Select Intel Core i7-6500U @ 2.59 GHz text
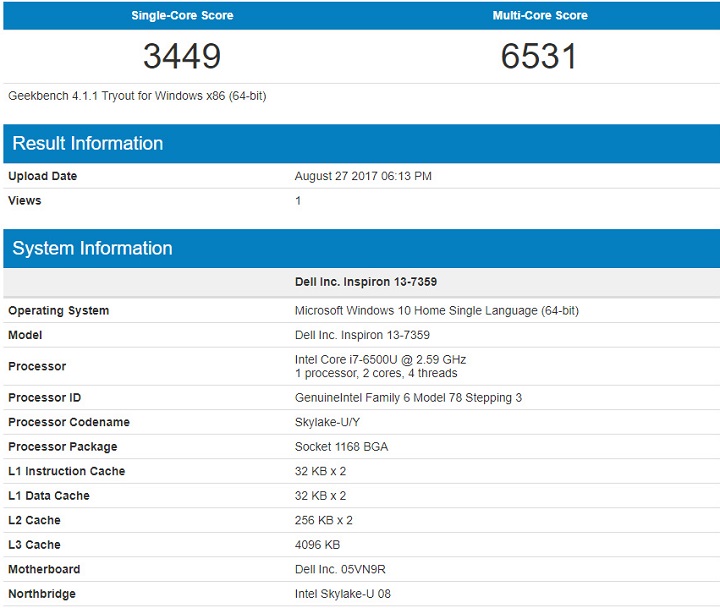This screenshot has height=608, width=720. point(381,360)
